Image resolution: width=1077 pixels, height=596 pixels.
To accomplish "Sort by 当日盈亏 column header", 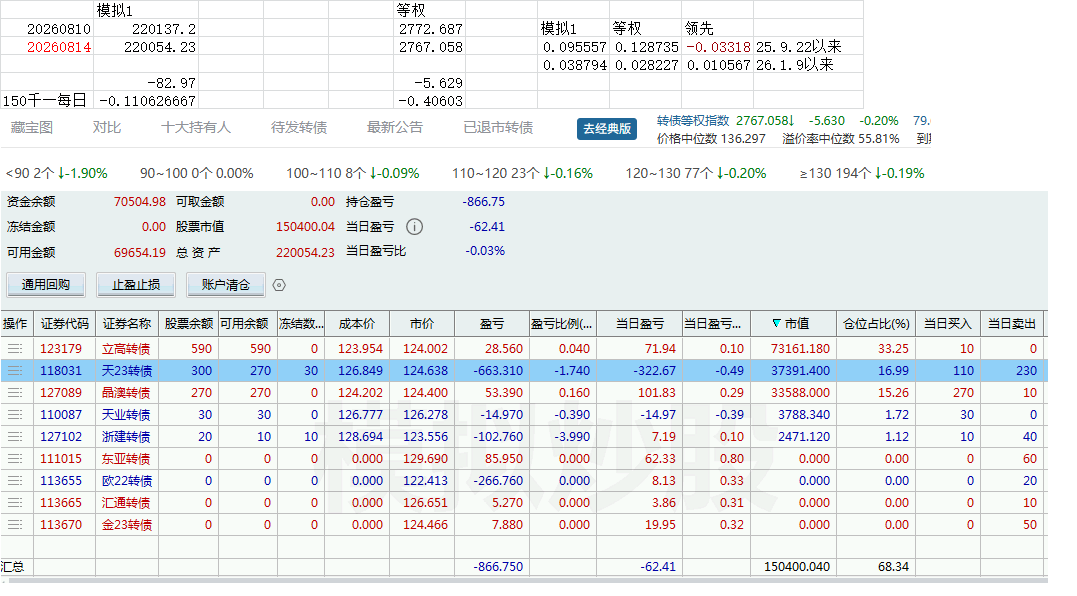I will (639, 323).
